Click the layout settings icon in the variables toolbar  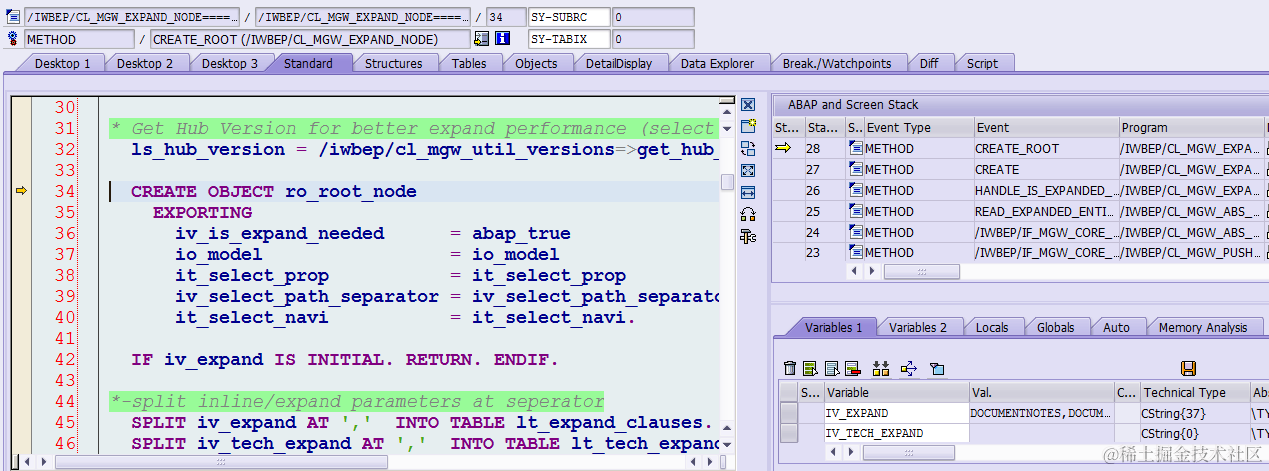(937, 369)
